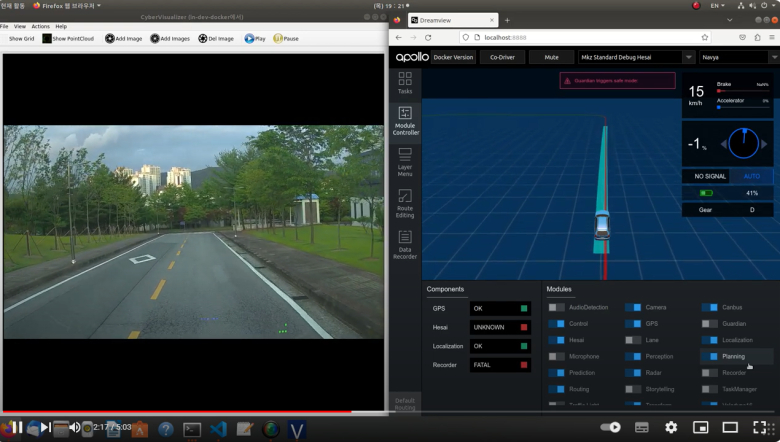Click Show Grid in CyberVisualizer
The width and height of the screenshot is (780, 442).
pyautogui.click(x=21, y=38)
